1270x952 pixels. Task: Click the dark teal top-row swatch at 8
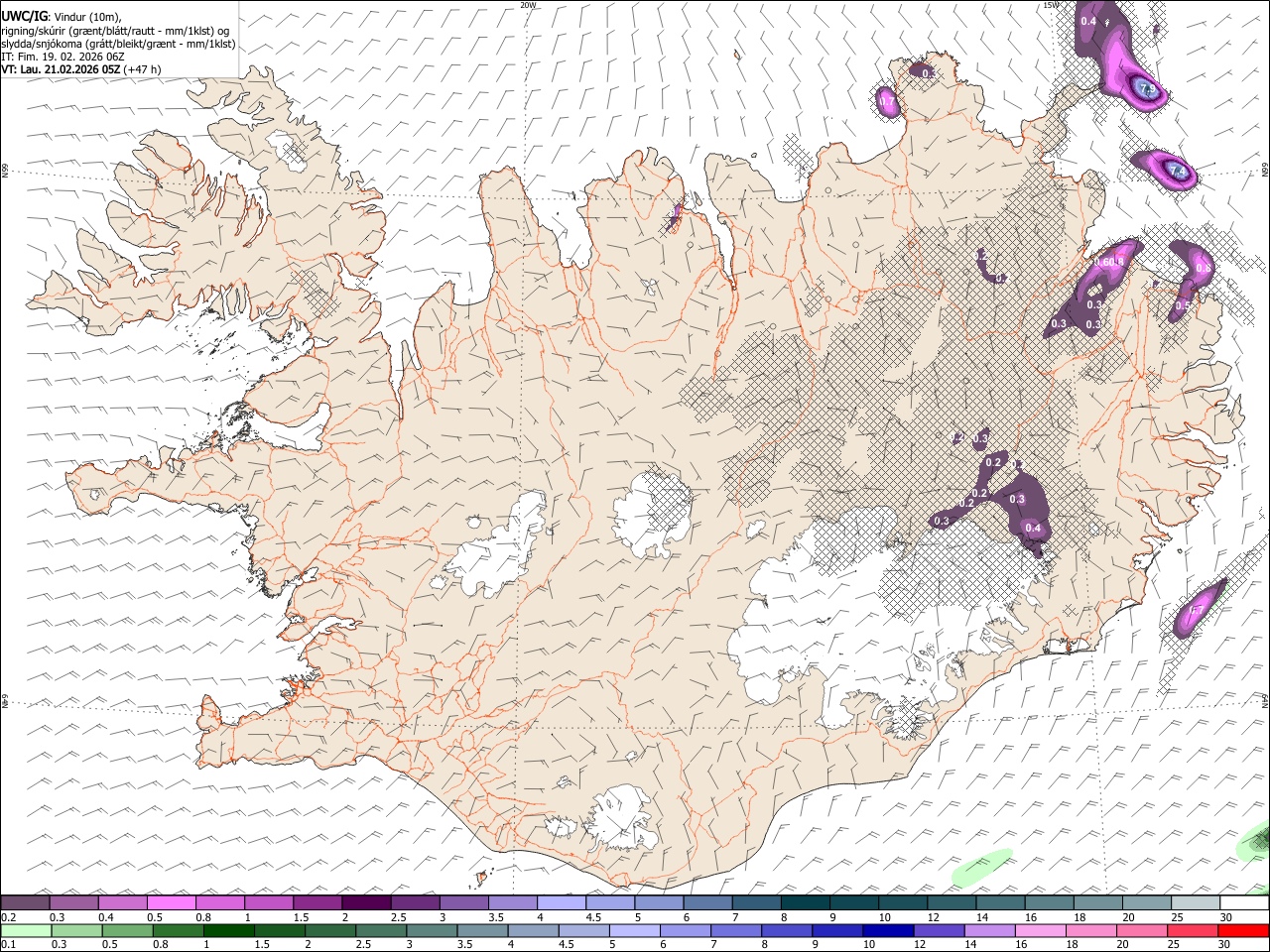pyautogui.click(x=804, y=902)
